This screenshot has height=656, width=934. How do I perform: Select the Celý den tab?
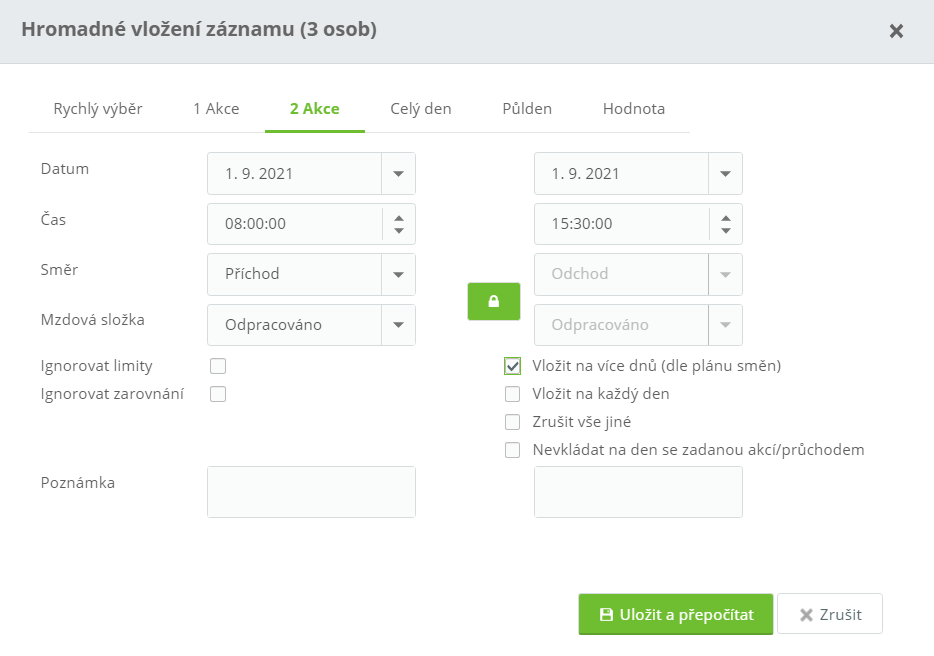coord(421,108)
